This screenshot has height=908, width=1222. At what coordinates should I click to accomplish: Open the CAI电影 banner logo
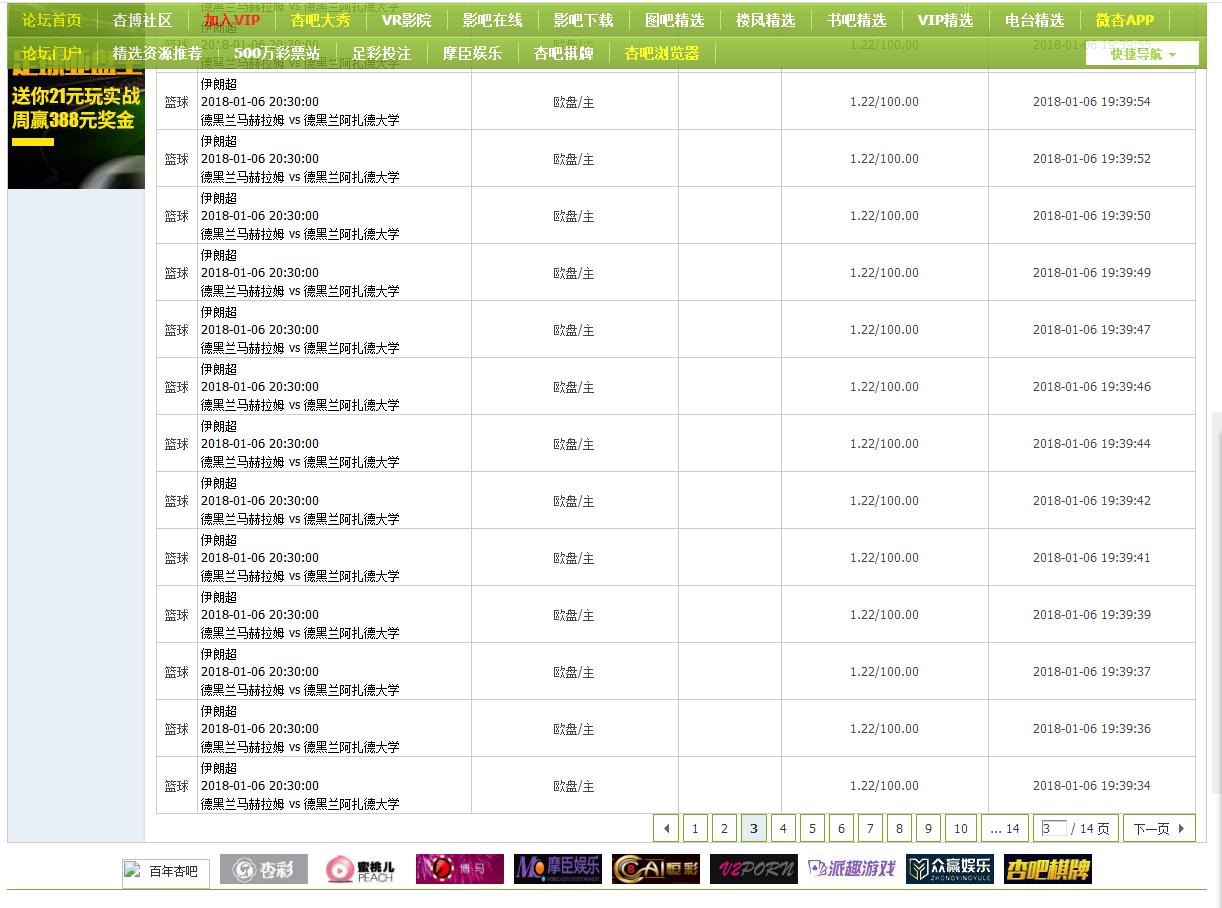click(656, 870)
